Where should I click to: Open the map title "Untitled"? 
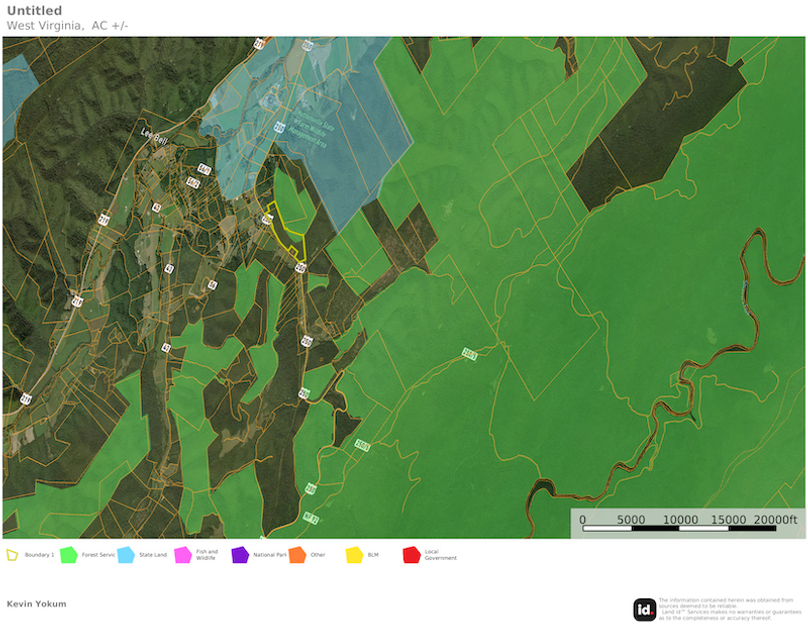click(x=33, y=10)
